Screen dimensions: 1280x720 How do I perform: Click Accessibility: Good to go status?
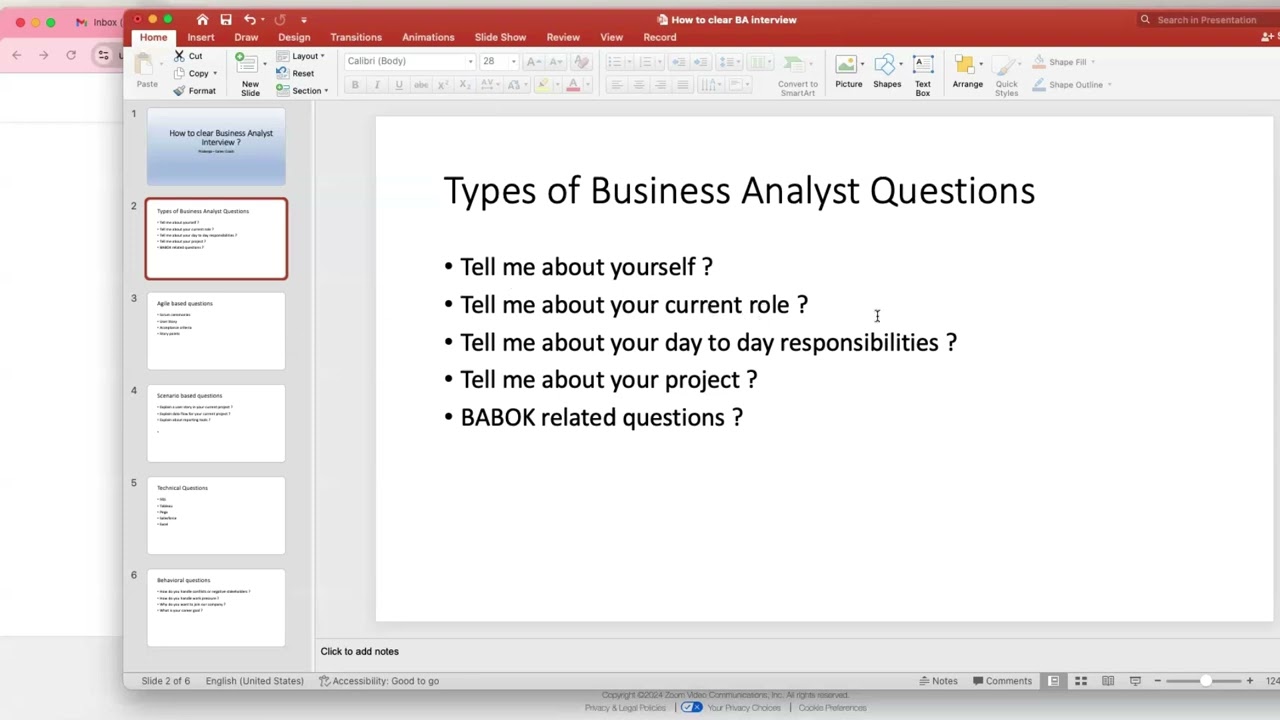click(379, 681)
